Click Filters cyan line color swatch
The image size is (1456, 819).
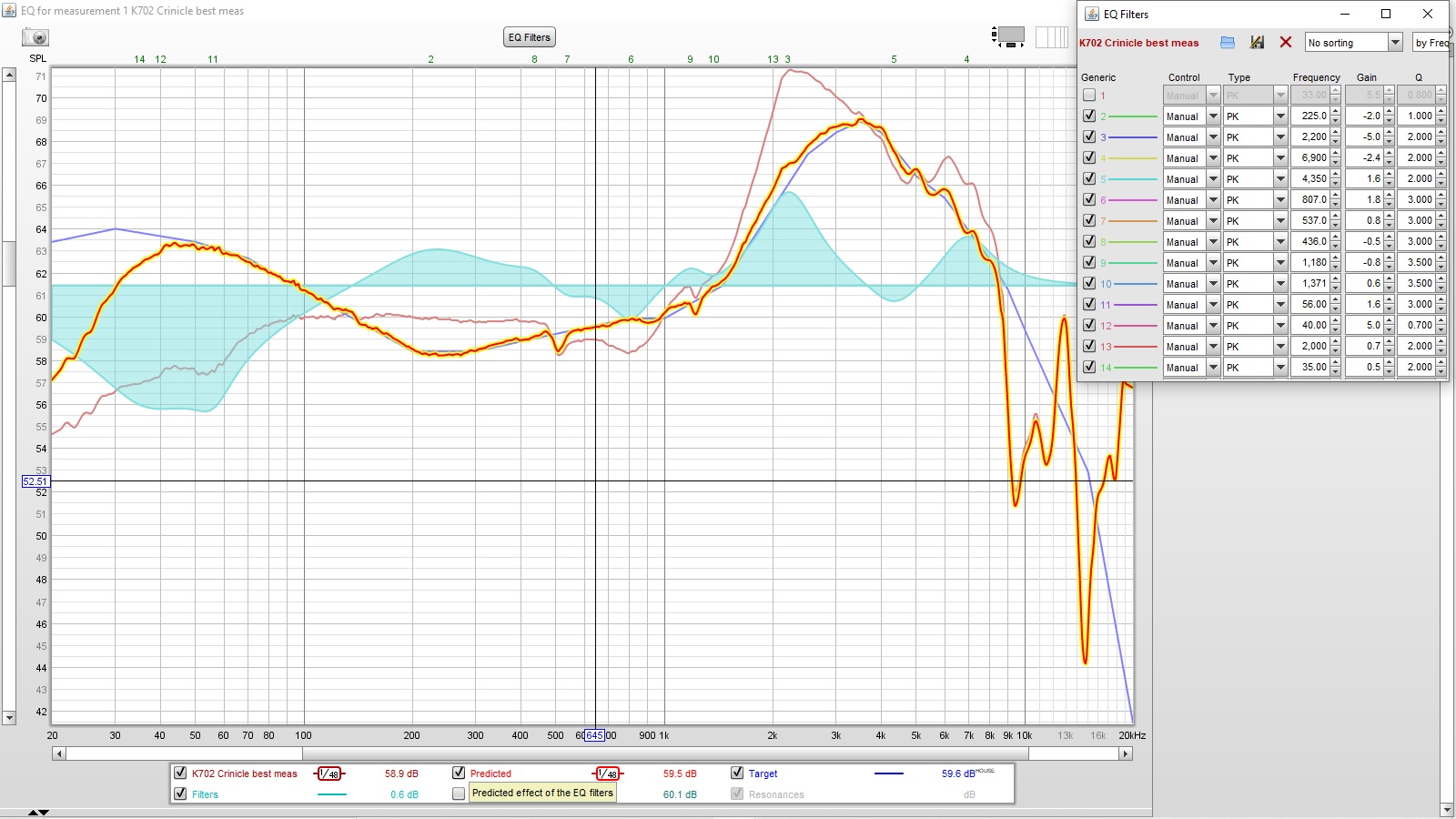[331, 794]
